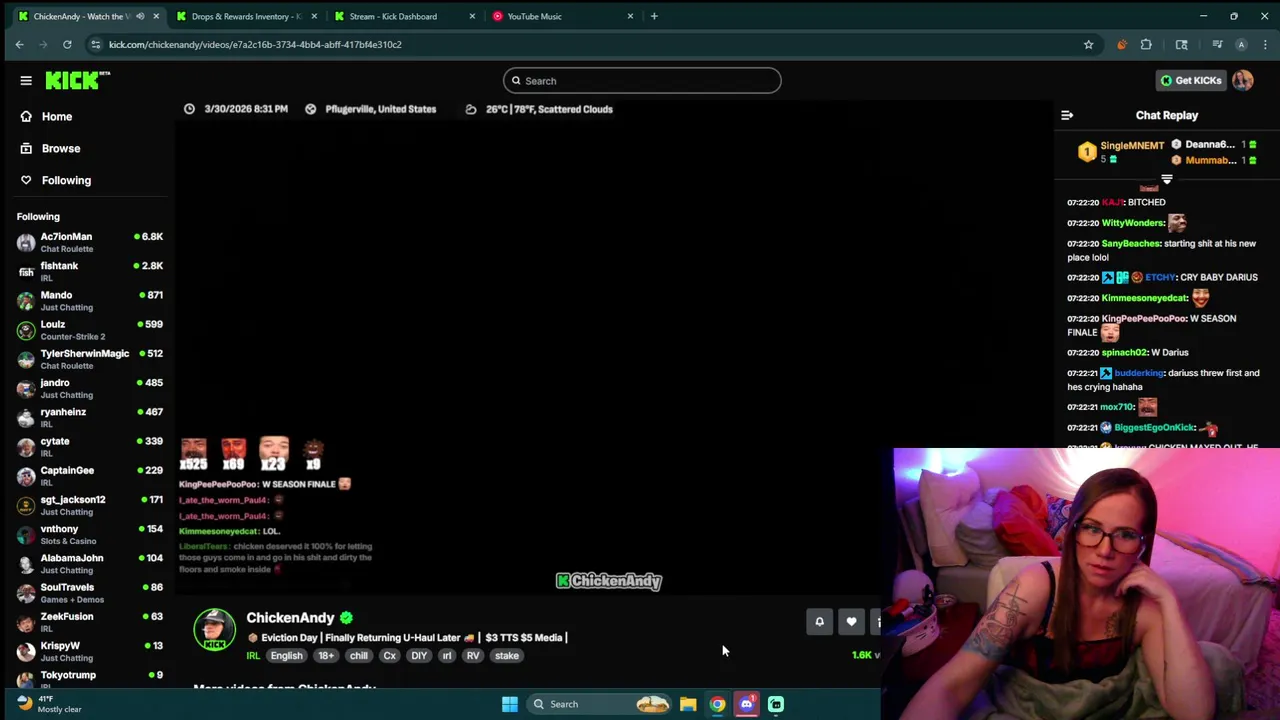Click username KingPeePeePooPoo in chat replay
The height and width of the screenshot is (720, 1280).
click(x=1143, y=318)
